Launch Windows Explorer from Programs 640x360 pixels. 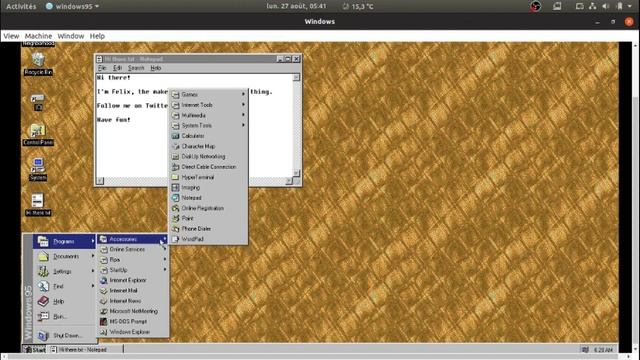pyautogui.click(x=133, y=332)
